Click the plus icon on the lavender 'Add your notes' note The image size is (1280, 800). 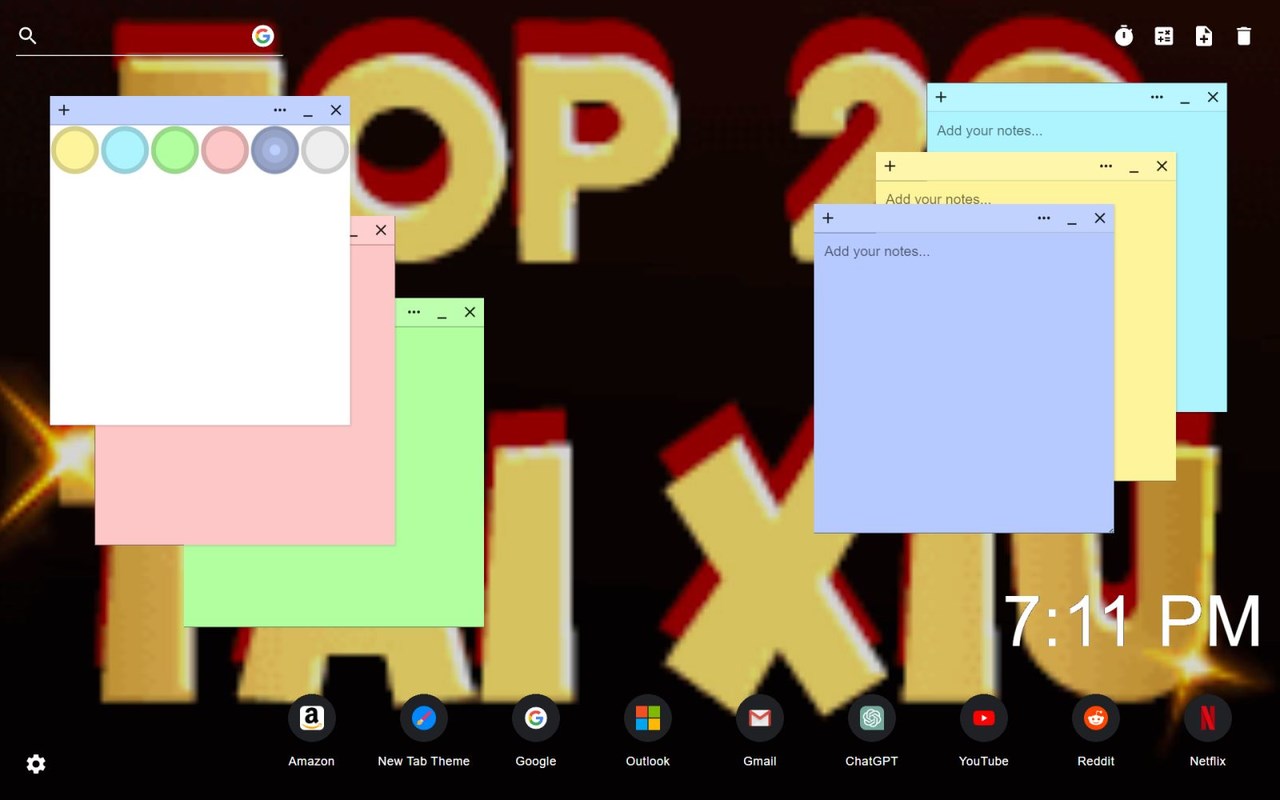click(x=828, y=218)
